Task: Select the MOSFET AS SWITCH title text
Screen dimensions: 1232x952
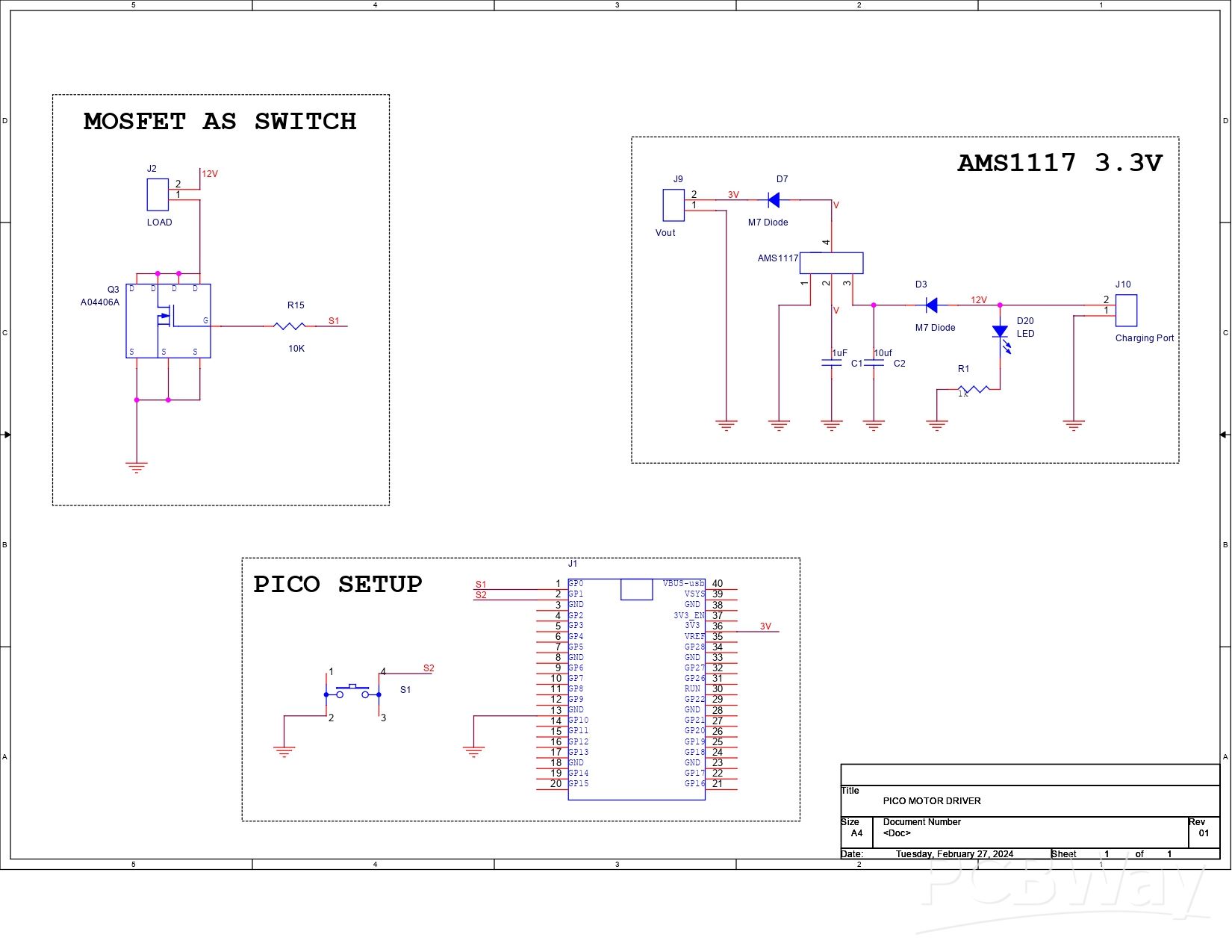Action: [x=220, y=121]
